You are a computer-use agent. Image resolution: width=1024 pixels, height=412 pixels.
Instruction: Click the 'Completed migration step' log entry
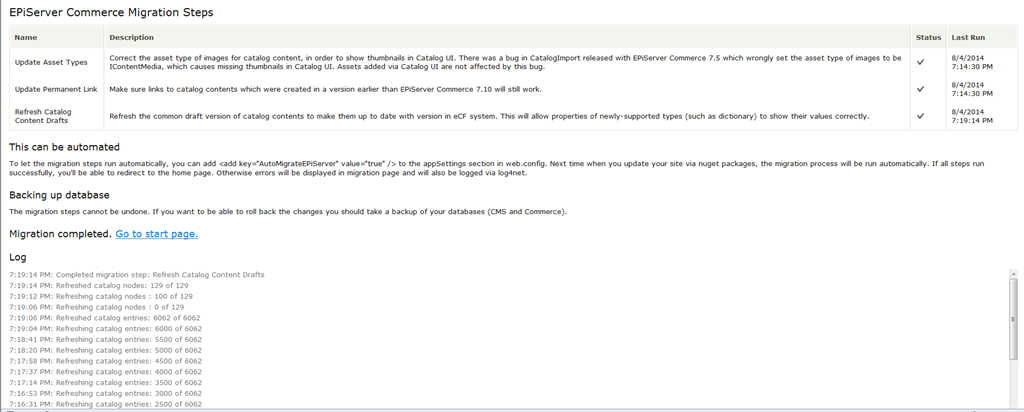(x=136, y=274)
